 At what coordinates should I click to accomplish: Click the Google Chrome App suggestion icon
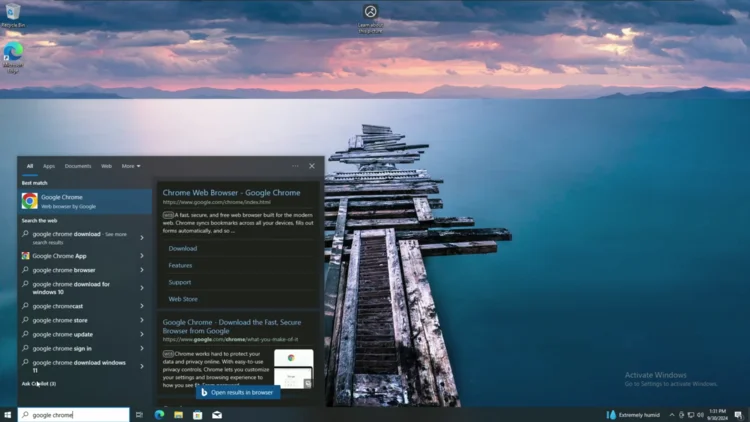(25, 256)
